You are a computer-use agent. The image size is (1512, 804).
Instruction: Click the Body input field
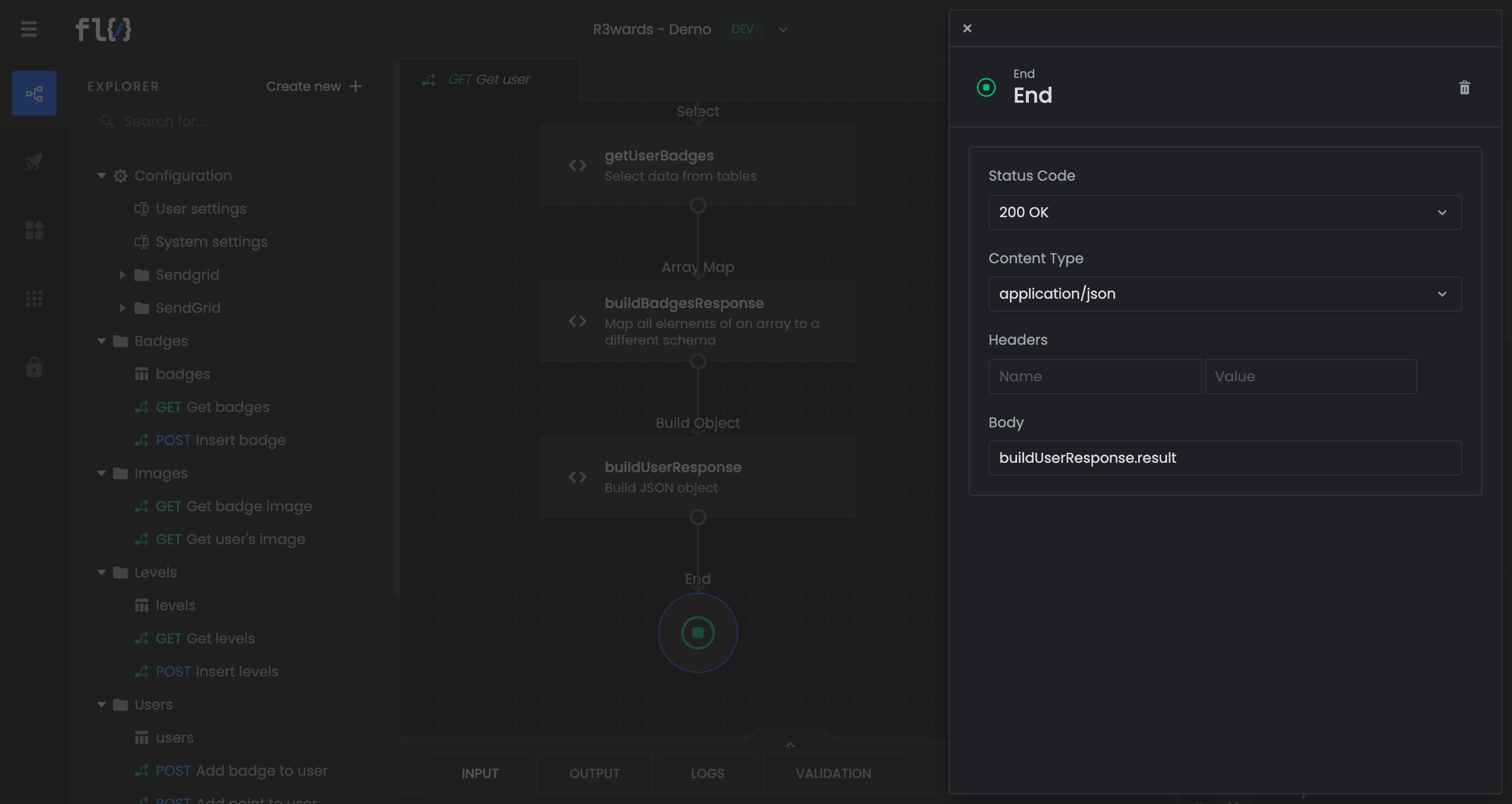click(1225, 458)
